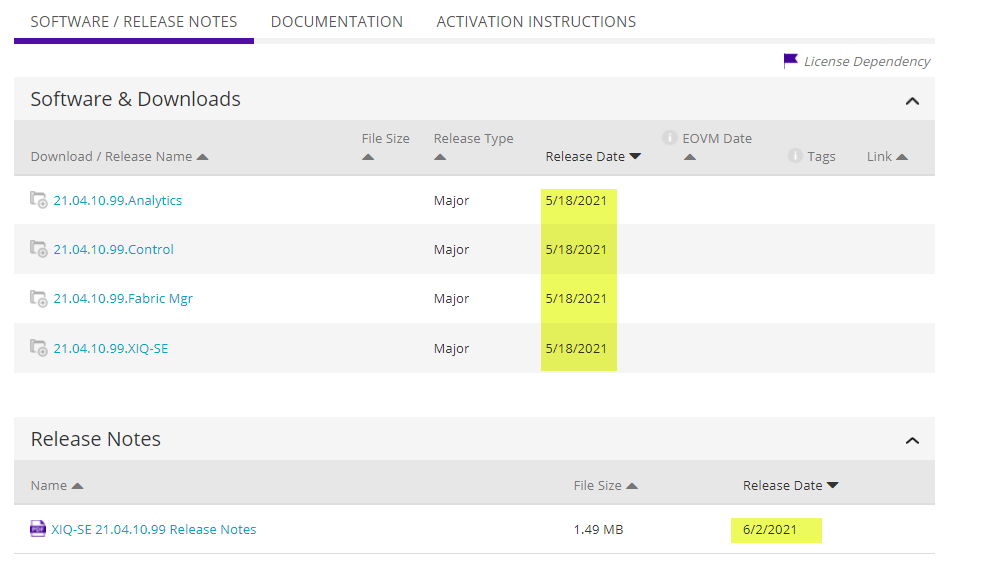
Task: Sort downloads by Release Date column
Action: [x=593, y=156]
